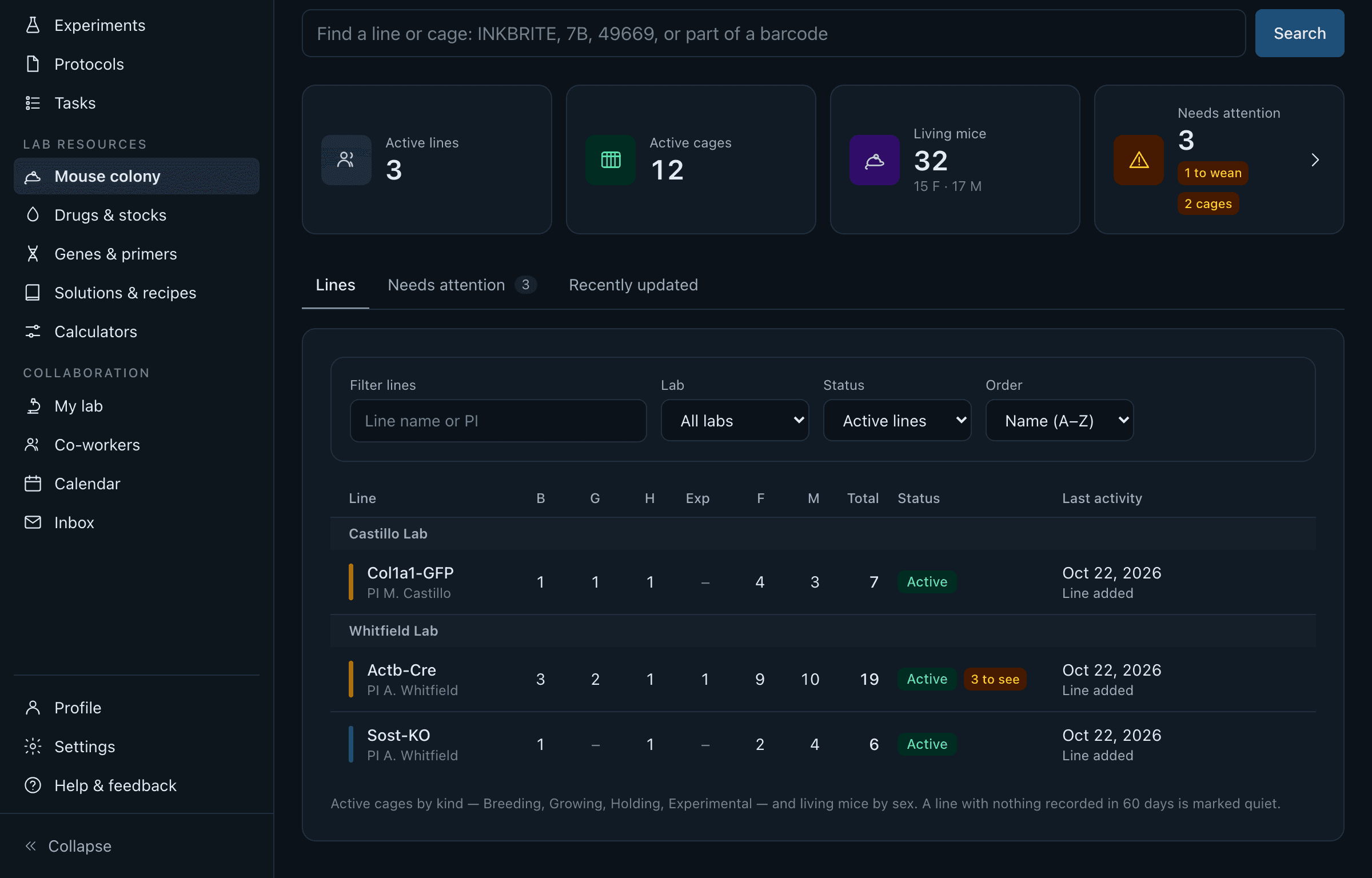This screenshot has height=878, width=1372.
Task: Open the Calendar icon in sidebar
Action: point(33,484)
